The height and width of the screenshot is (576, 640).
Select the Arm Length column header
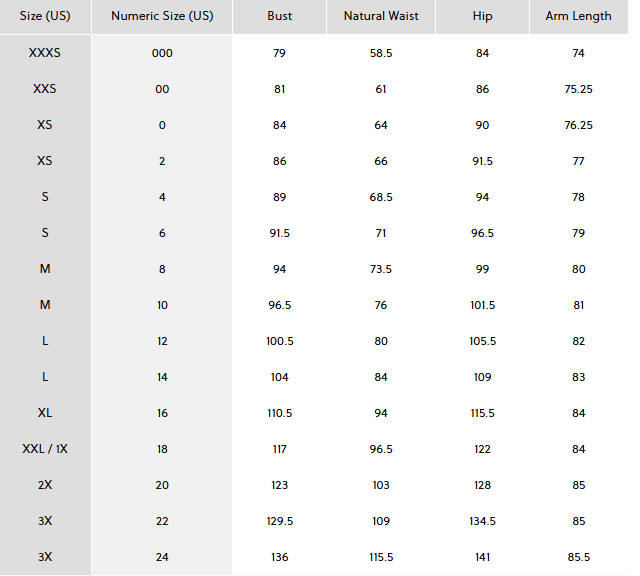[578, 16]
